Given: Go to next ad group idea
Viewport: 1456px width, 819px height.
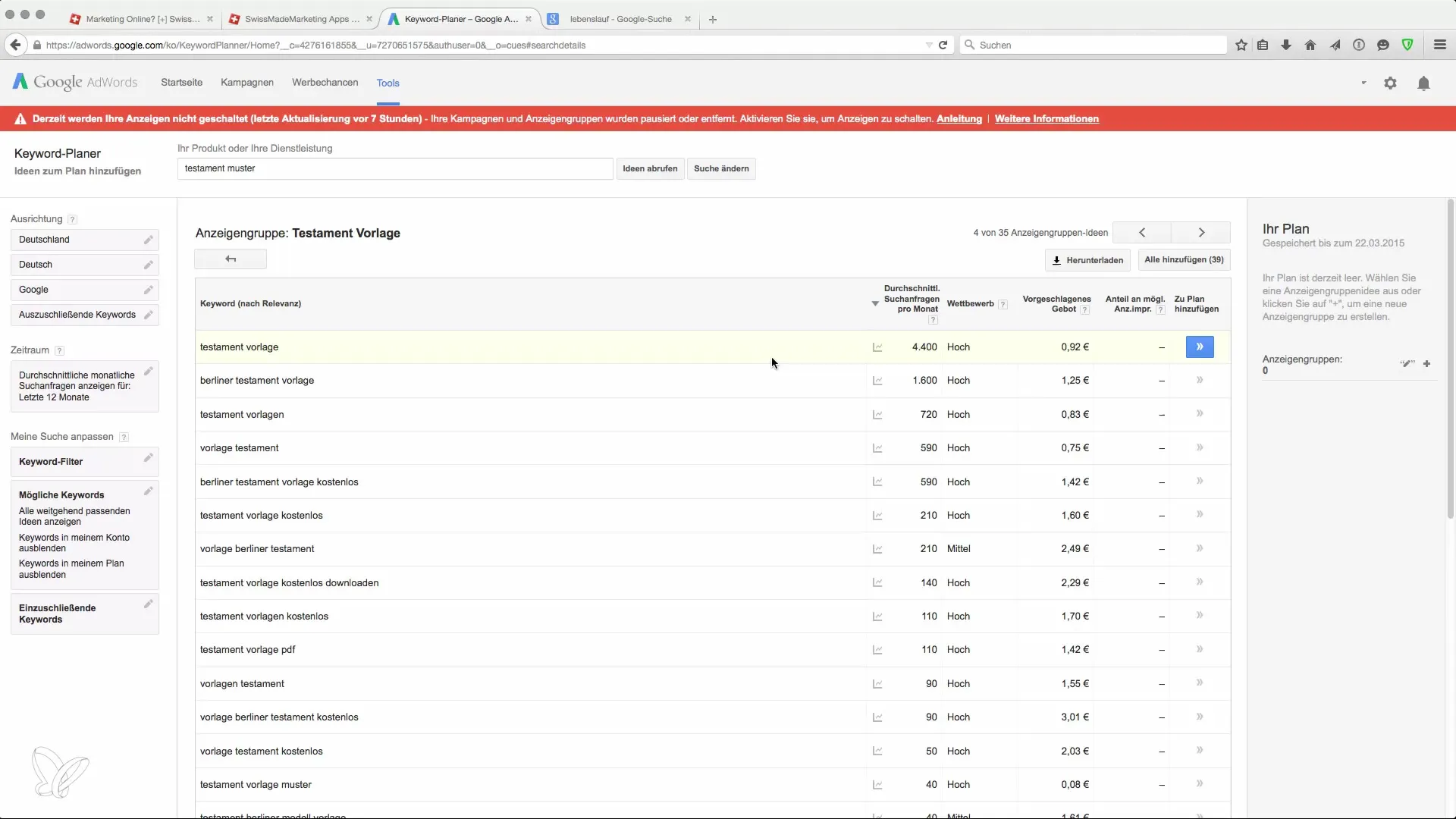Looking at the screenshot, I should tap(1201, 233).
